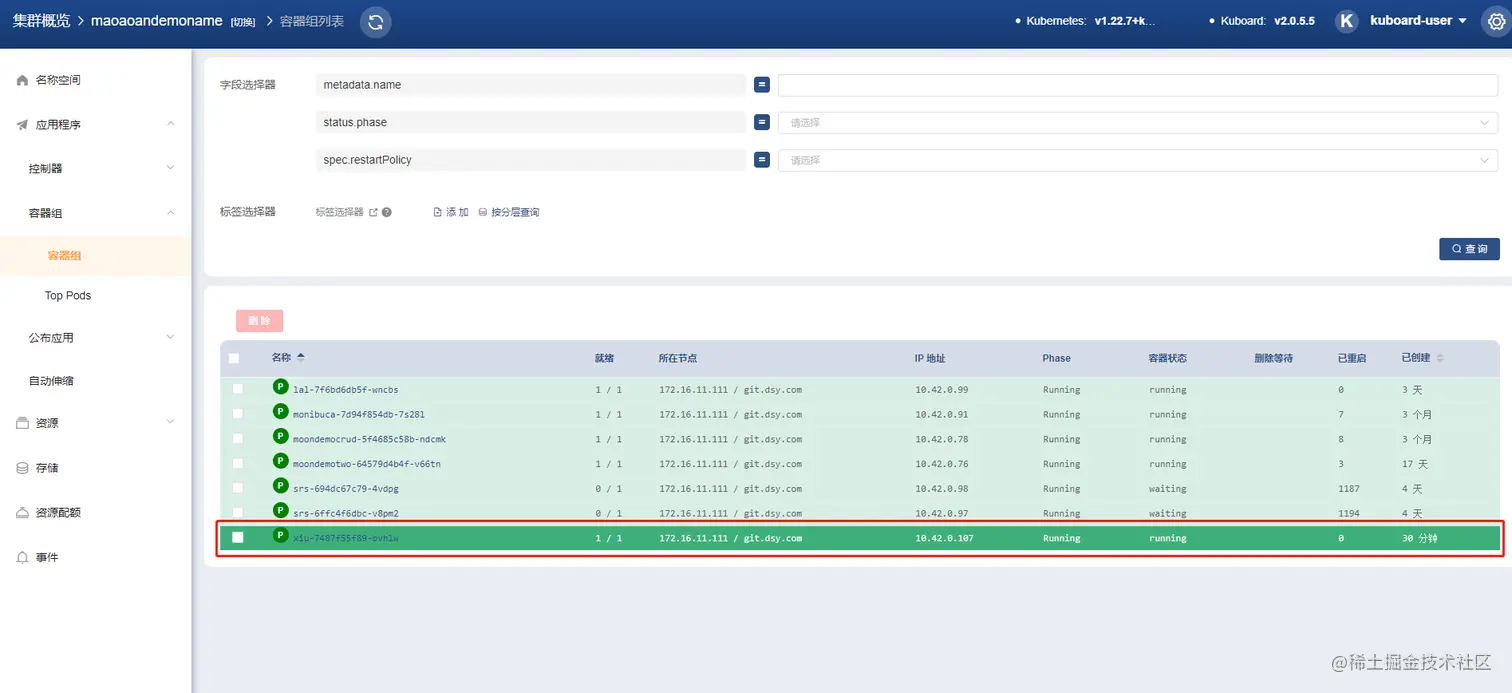Check the box for srs-694dc67c79-4vdpg
Viewport: 1512px width, 693px height.
pyautogui.click(x=238, y=488)
